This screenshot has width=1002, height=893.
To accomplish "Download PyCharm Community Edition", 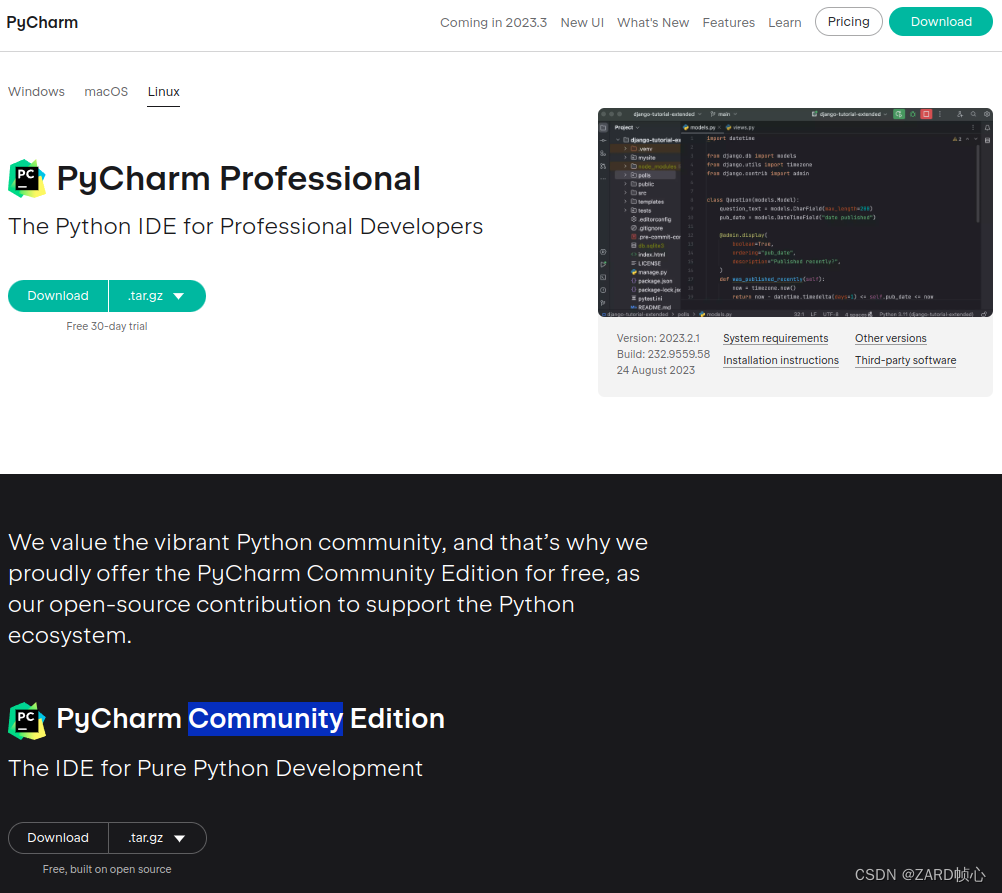I will [x=58, y=838].
